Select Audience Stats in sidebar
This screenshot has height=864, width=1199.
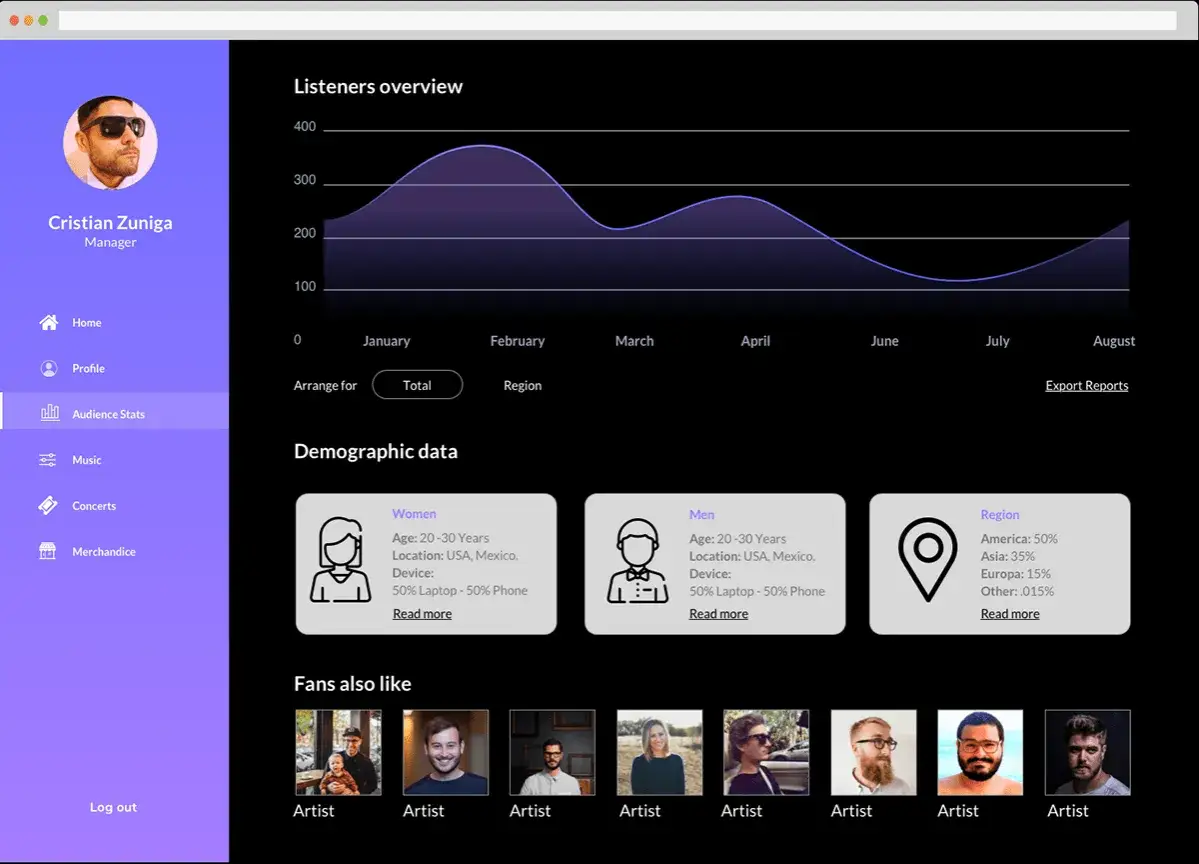(x=115, y=411)
